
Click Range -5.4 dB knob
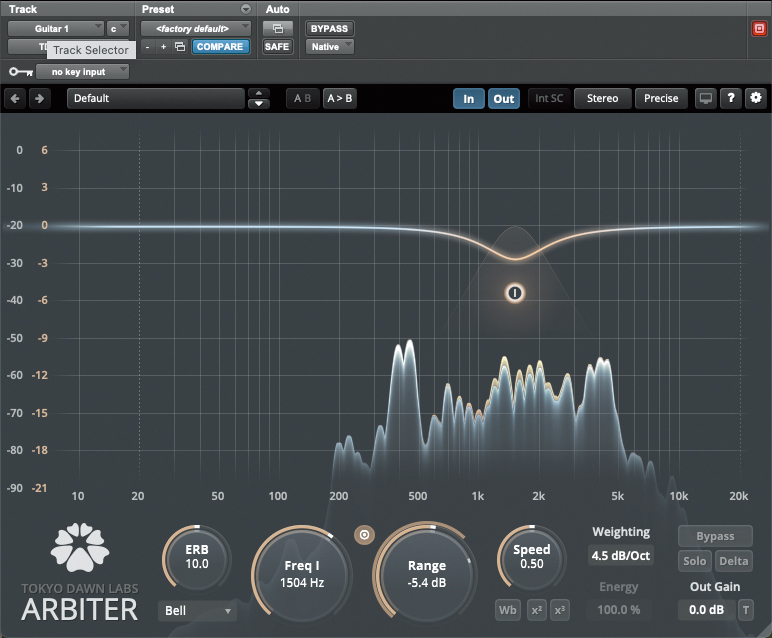pos(426,574)
